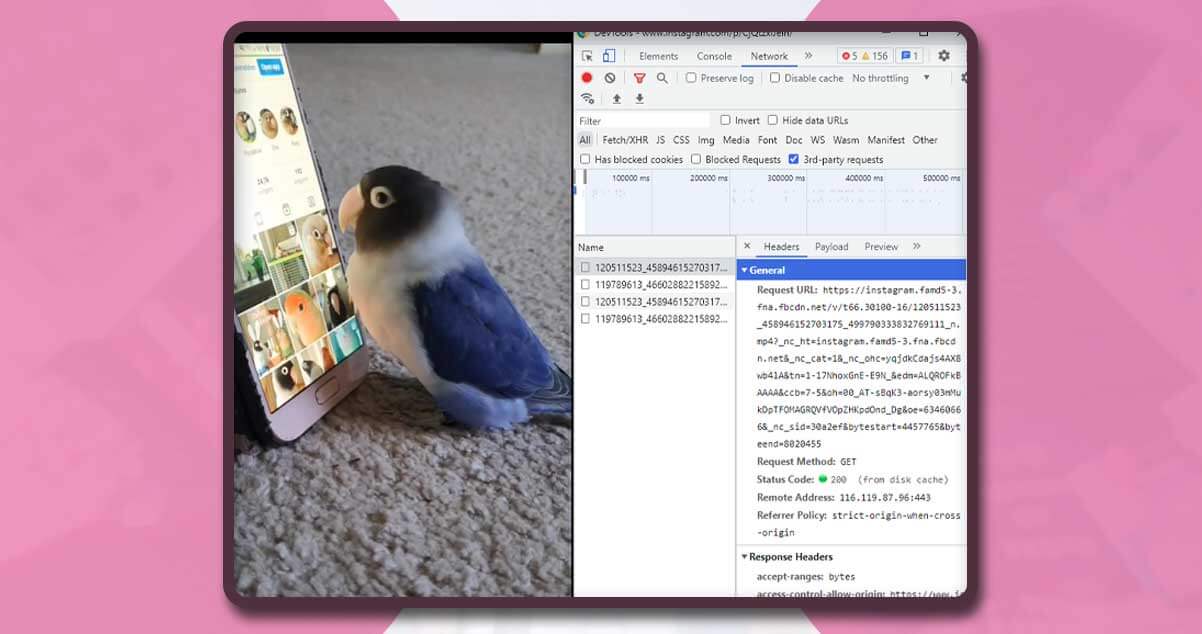Open the Payload tab
The width and height of the screenshot is (1202, 634).
point(831,246)
